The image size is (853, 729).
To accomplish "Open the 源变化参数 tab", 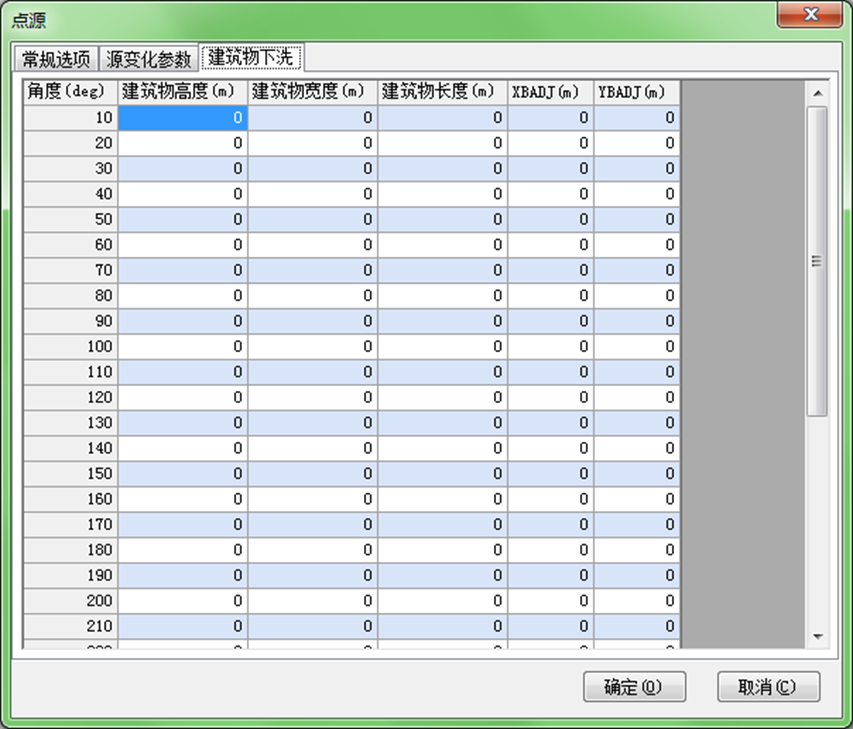I will coord(148,59).
